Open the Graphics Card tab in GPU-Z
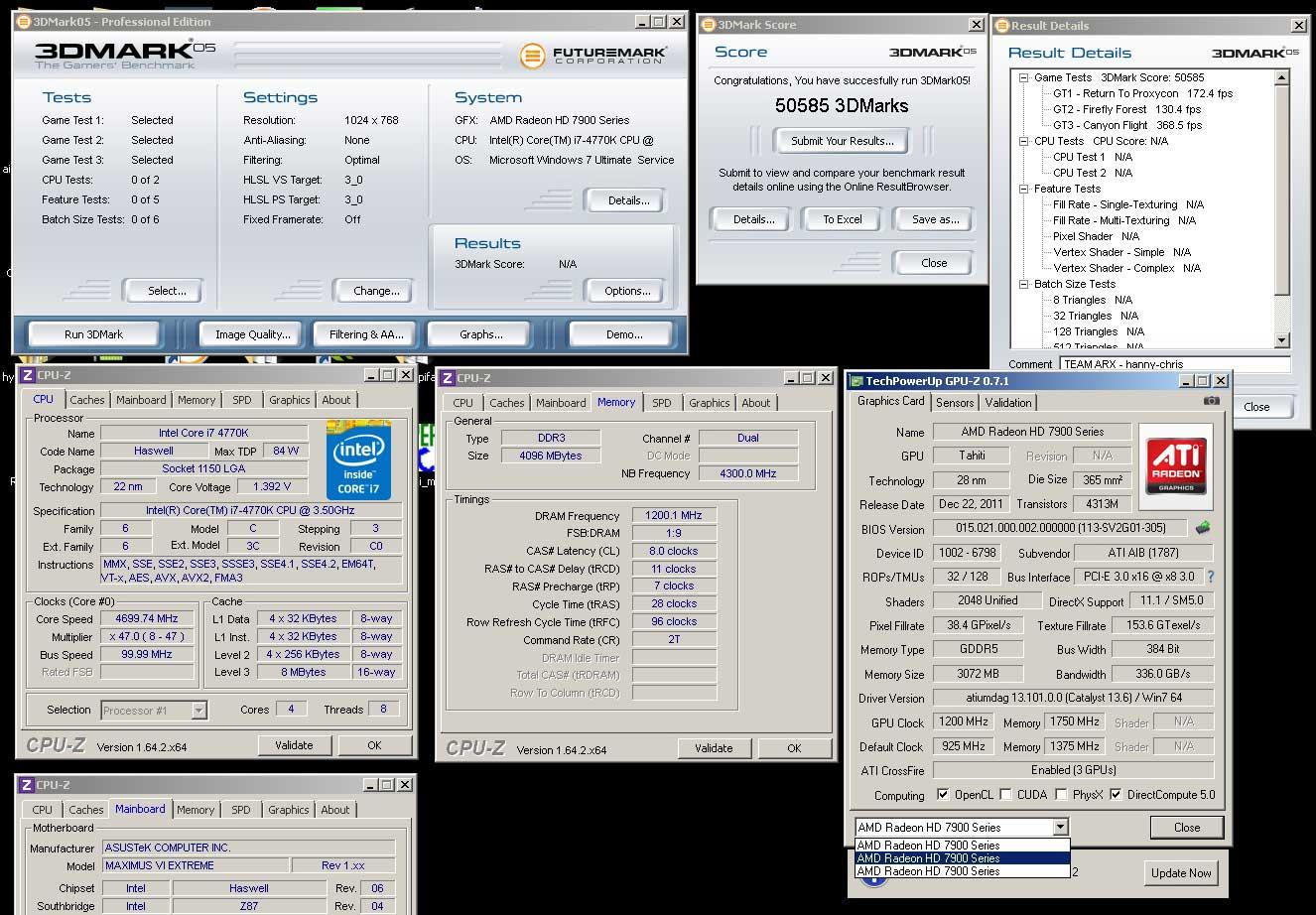This screenshot has height=915, width=1316. tap(891, 401)
